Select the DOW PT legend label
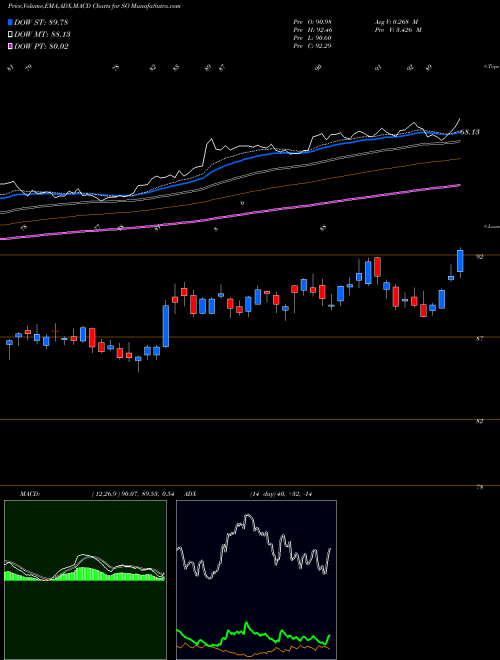Viewport: 500px width, 660px height. pyautogui.click(x=41, y=46)
